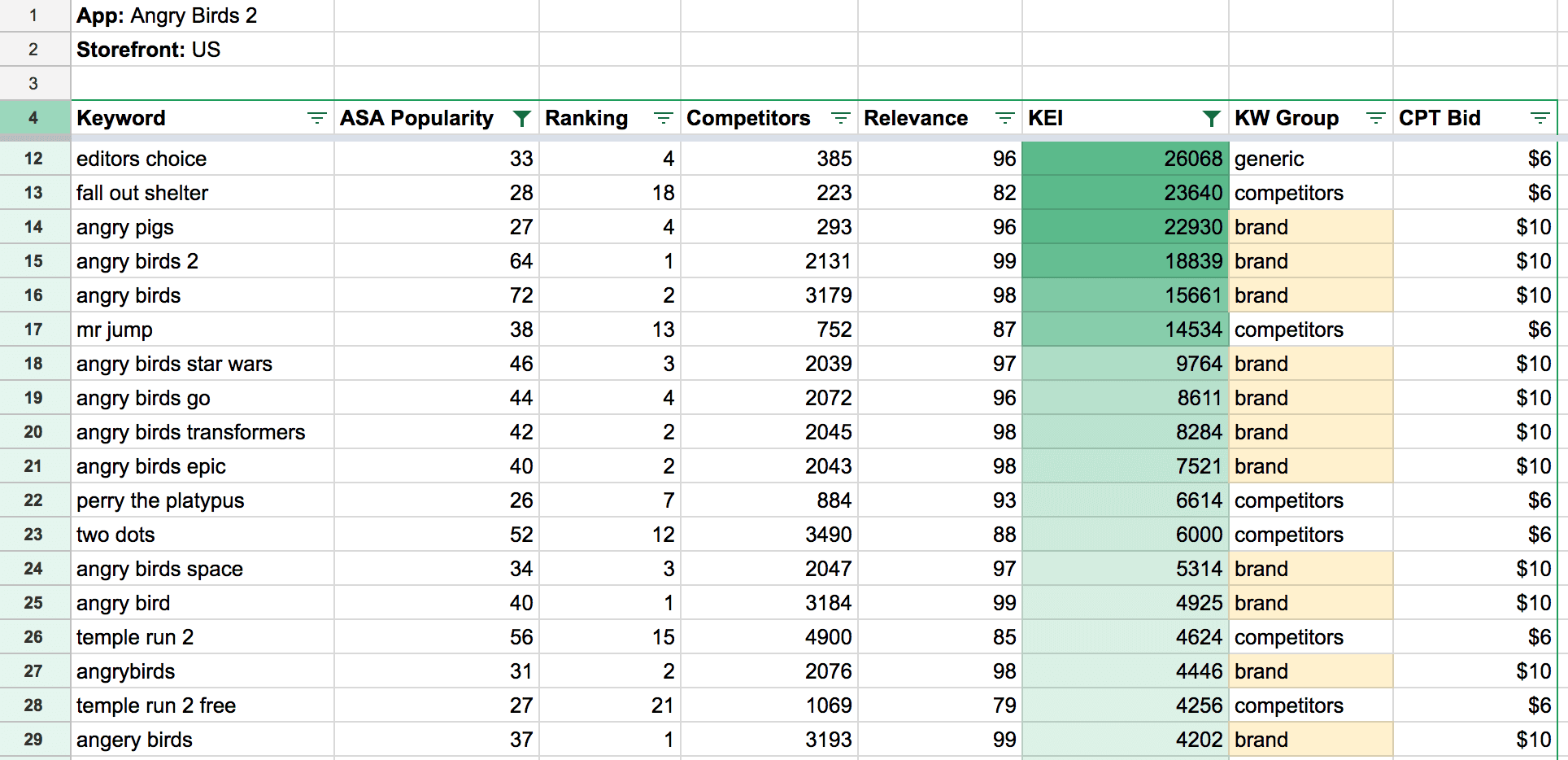Select the 'angrybirds' keyword cell

(203, 671)
